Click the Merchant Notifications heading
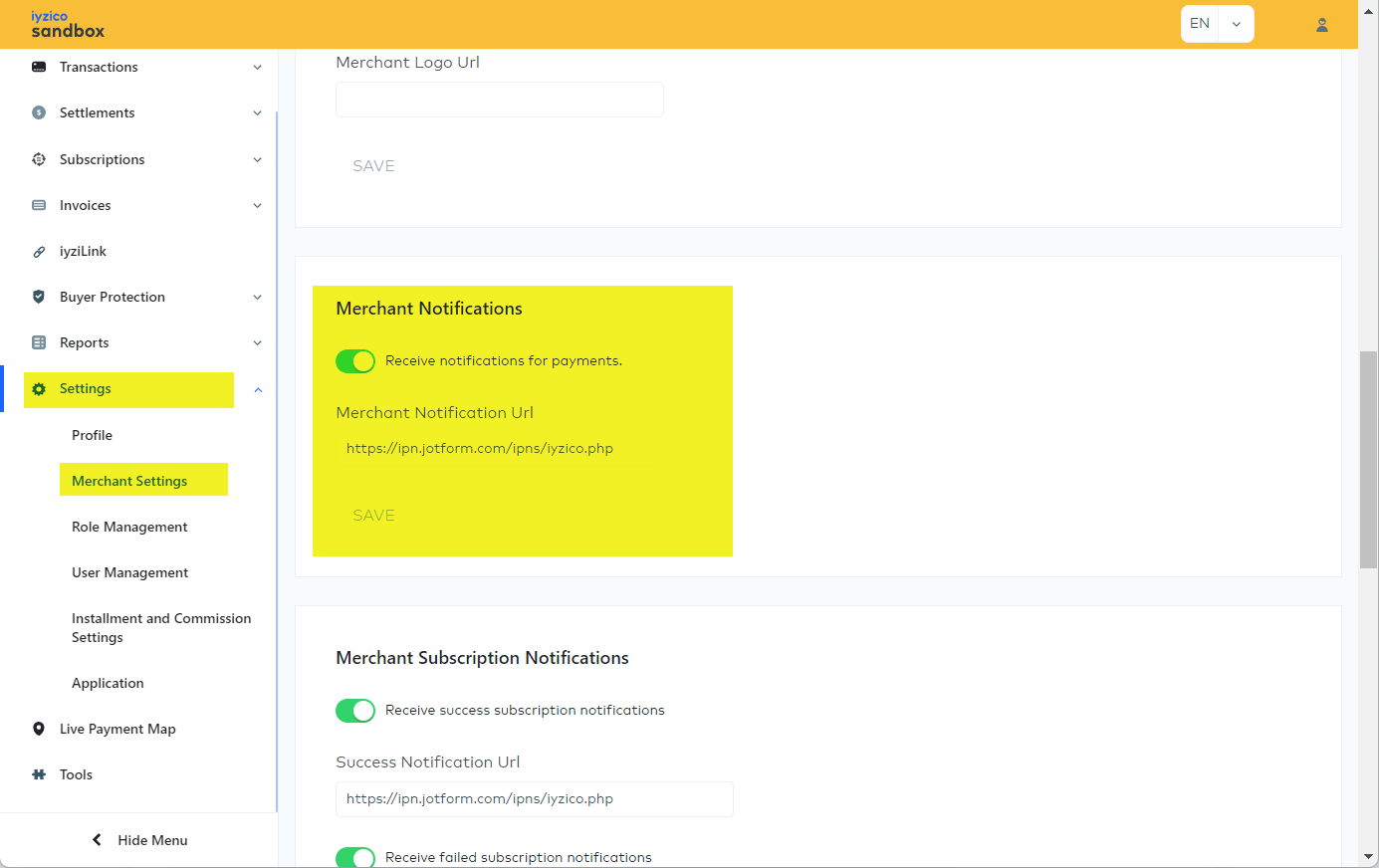 [x=429, y=309]
